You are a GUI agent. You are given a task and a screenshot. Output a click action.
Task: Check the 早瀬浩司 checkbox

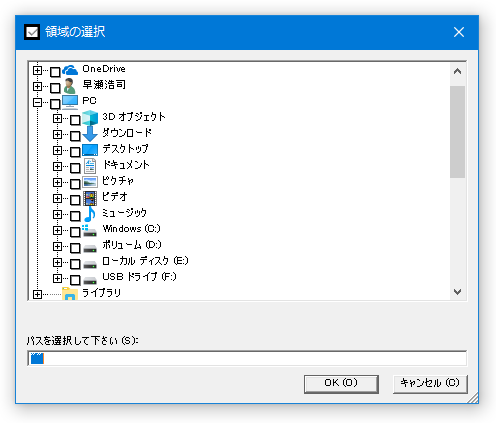tap(55, 88)
